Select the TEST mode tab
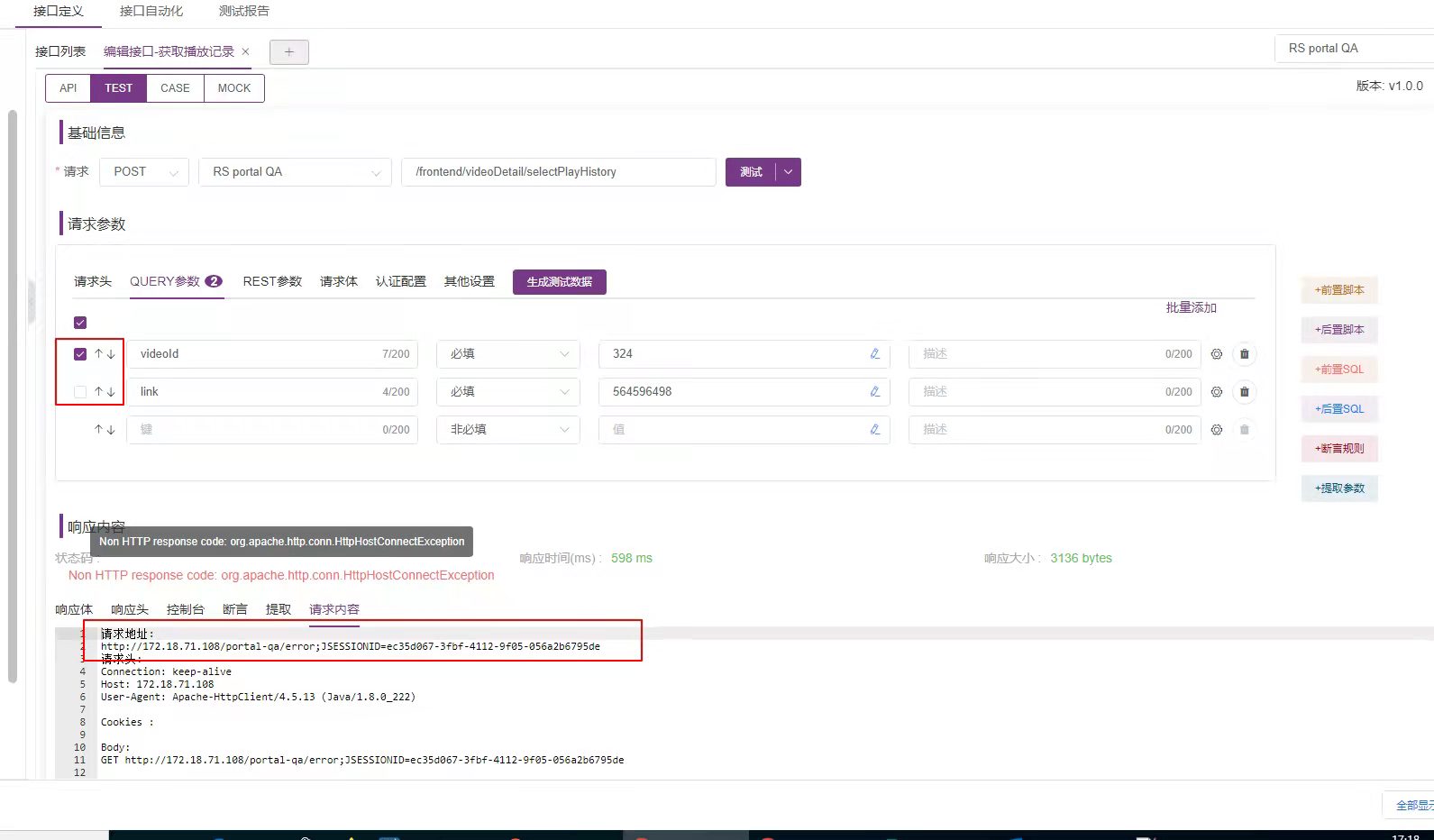 [118, 88]
